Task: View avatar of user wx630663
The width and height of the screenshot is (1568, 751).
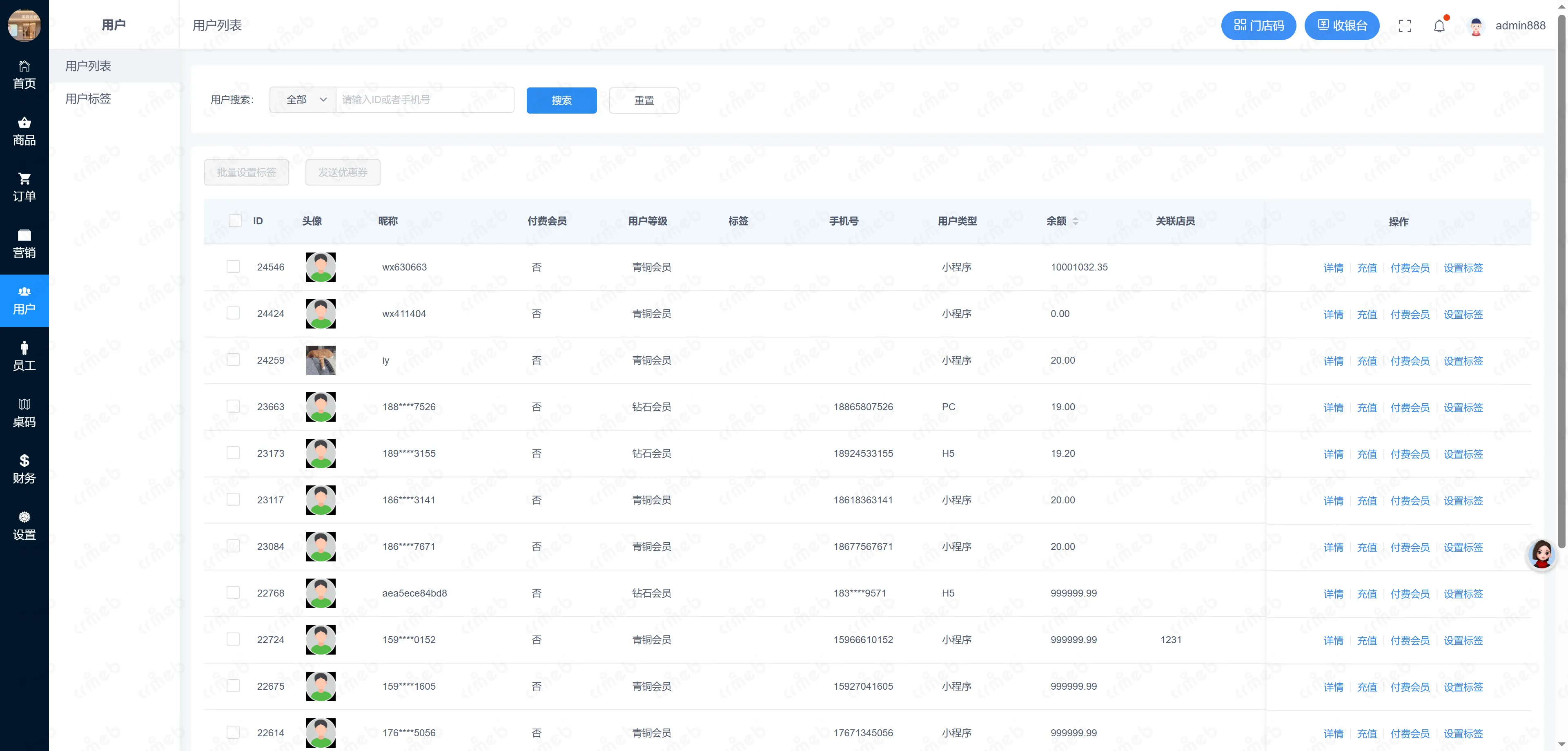Action: pos(321,267)
